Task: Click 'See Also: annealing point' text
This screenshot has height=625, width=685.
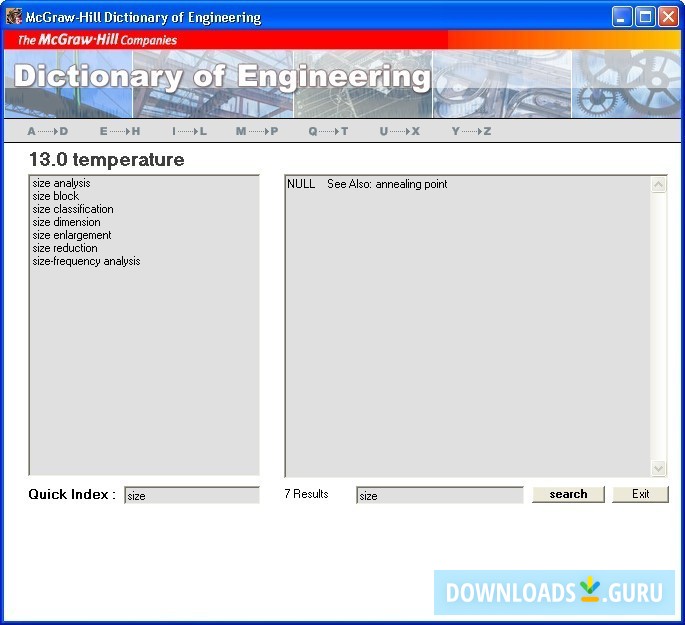Action: point(387,184)
